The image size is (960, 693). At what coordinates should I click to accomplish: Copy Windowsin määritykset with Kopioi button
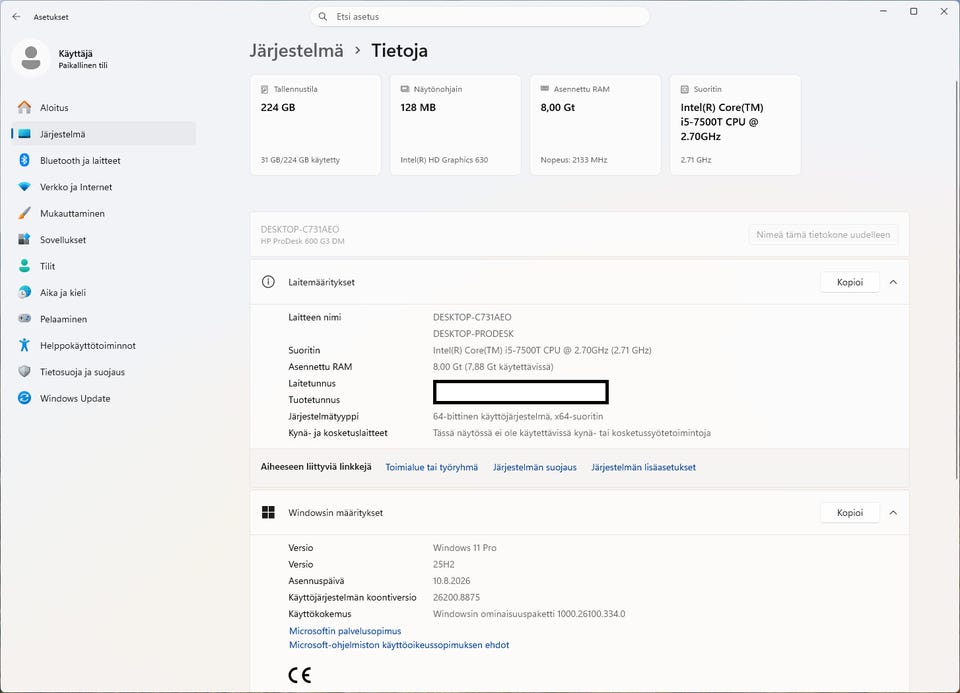click(850, 512)
